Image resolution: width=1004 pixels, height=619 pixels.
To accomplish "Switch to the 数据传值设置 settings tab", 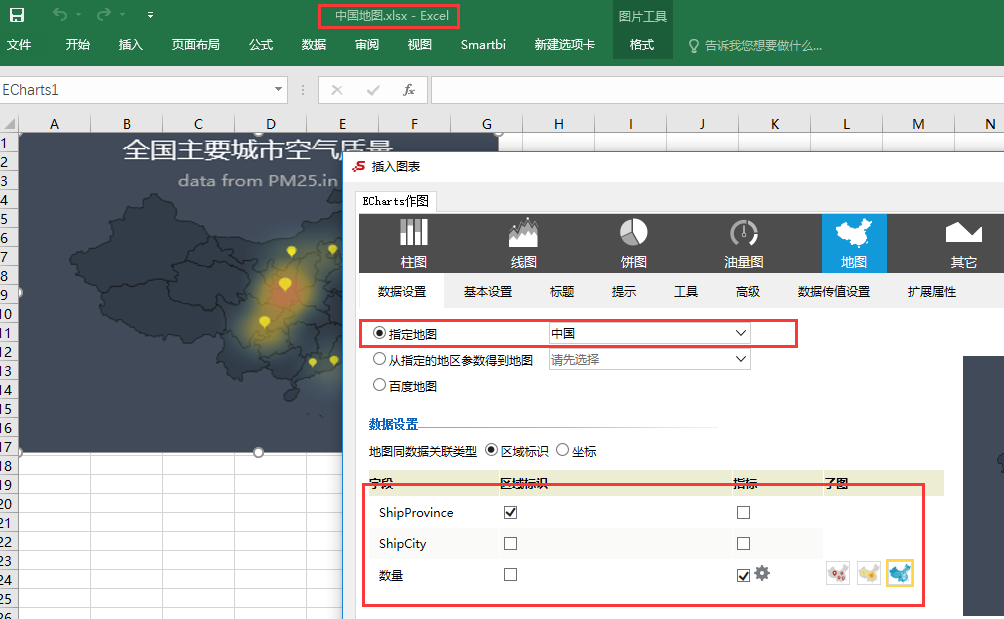I will pos(834,291).
